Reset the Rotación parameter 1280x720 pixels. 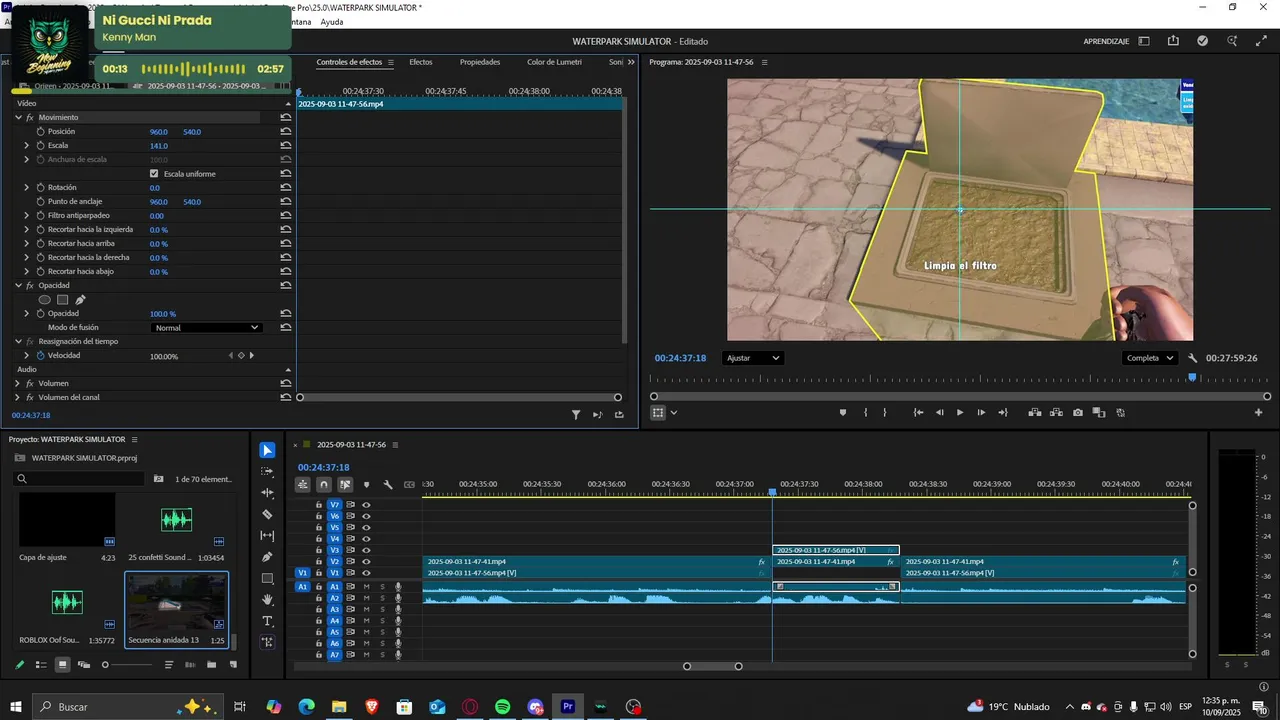pyautogui.click(x=286, y=188)
